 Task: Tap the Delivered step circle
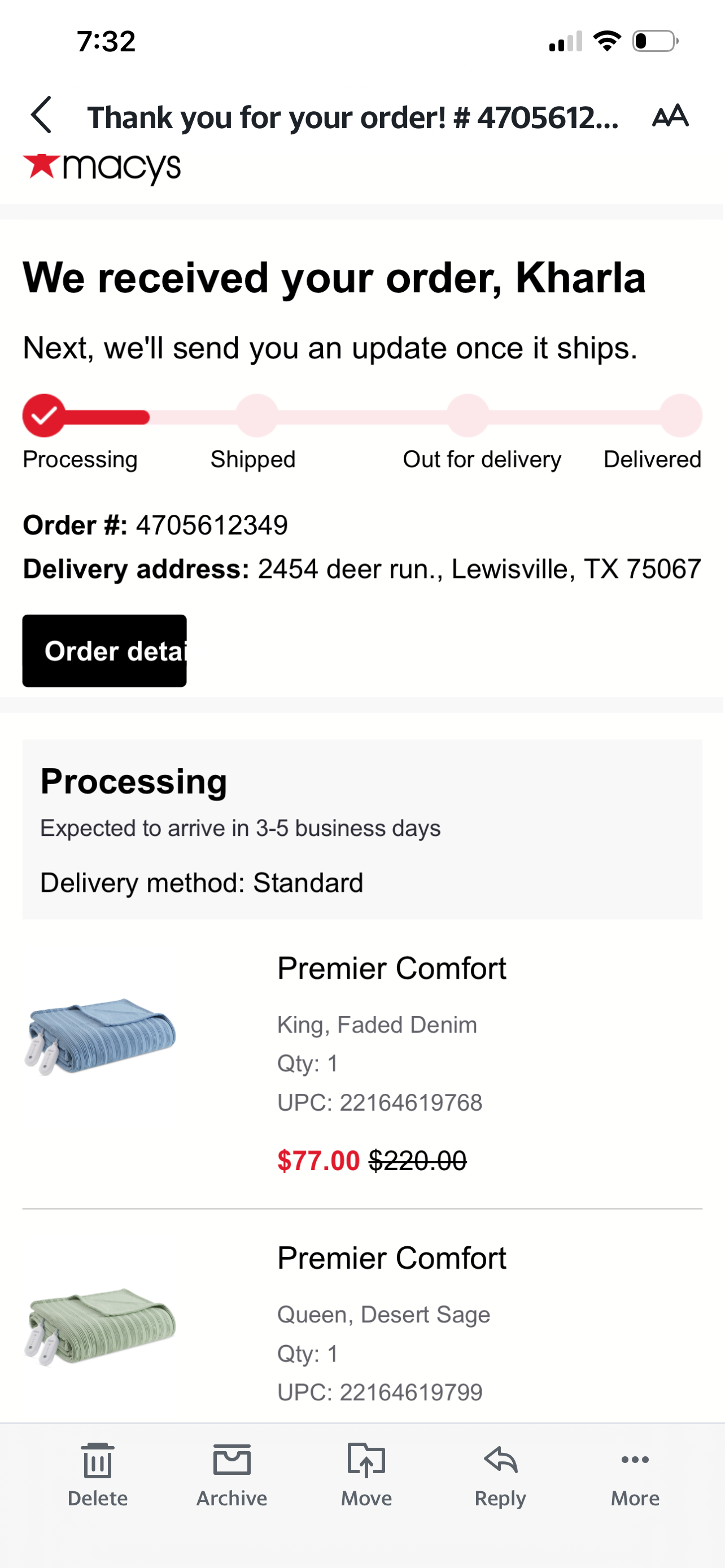(680, 416)
